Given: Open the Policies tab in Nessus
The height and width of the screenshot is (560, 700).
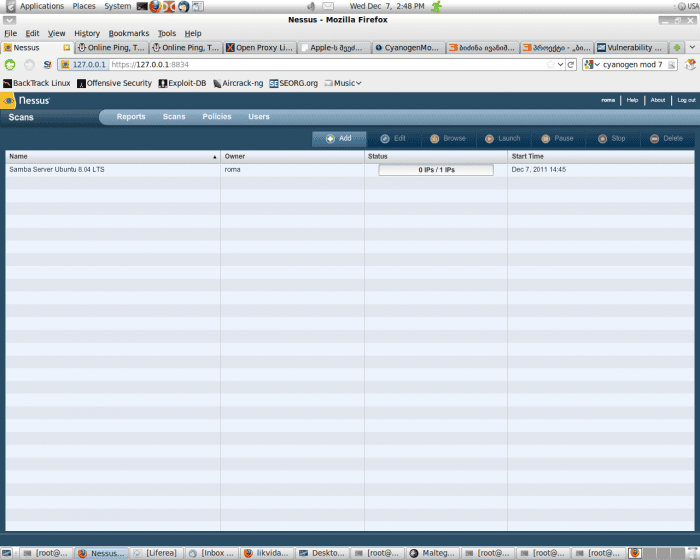Looking at the screenshot, I should (x=217, y=117).
